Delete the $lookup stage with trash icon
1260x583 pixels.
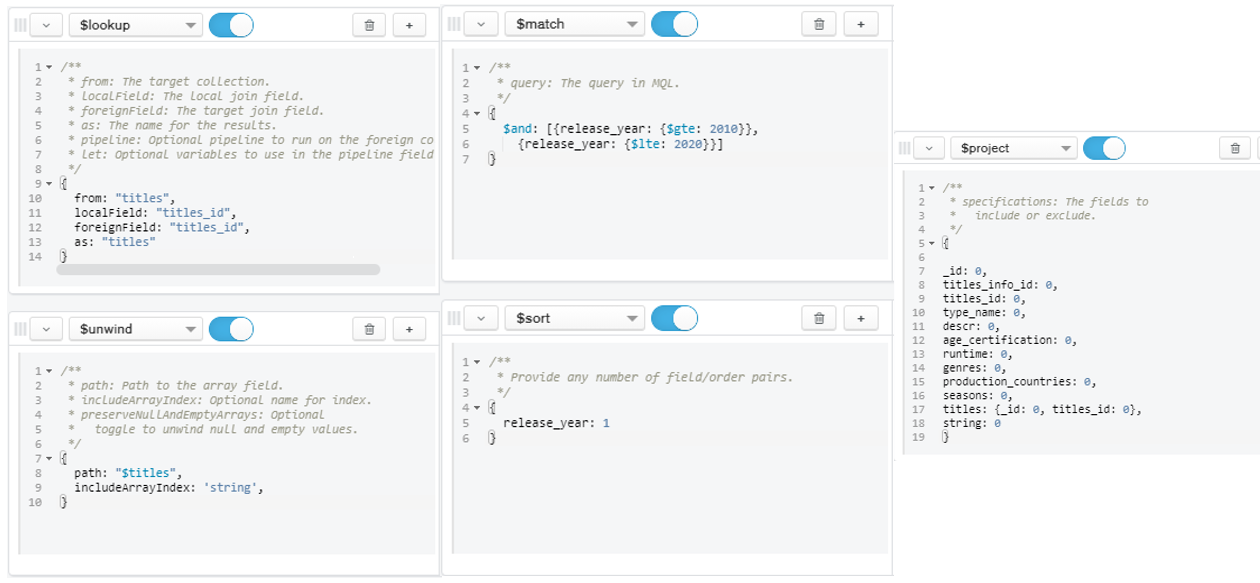tap(369, 25)
